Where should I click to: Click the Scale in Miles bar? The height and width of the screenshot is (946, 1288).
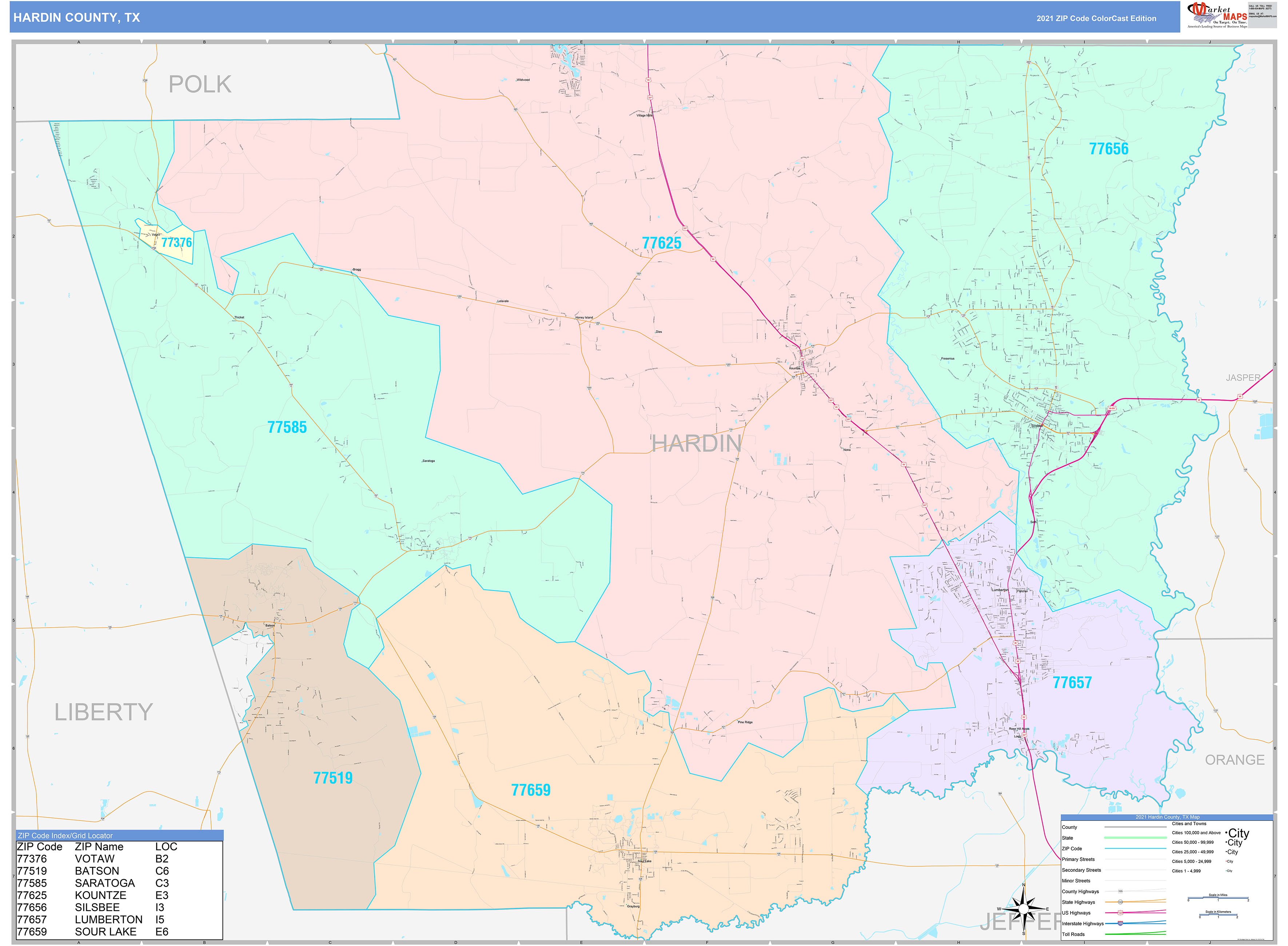1217,898
